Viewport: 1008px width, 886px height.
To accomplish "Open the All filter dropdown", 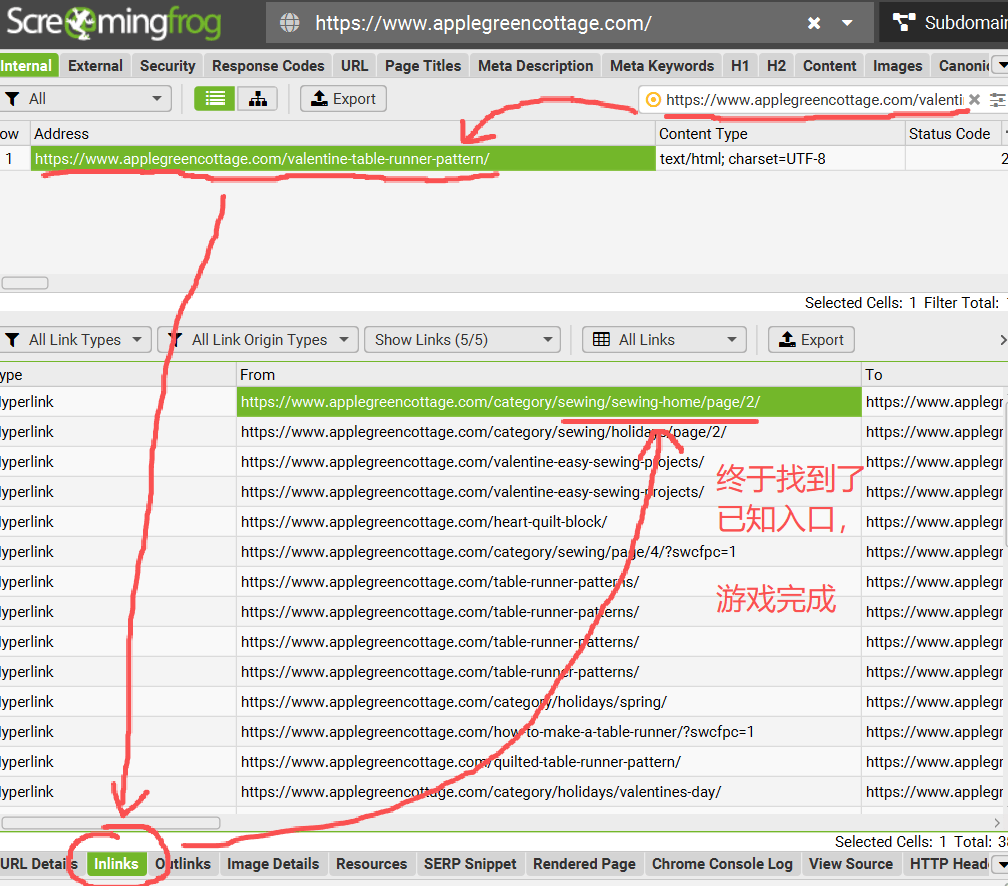I will pyautogui.click(x=86, y=98).
